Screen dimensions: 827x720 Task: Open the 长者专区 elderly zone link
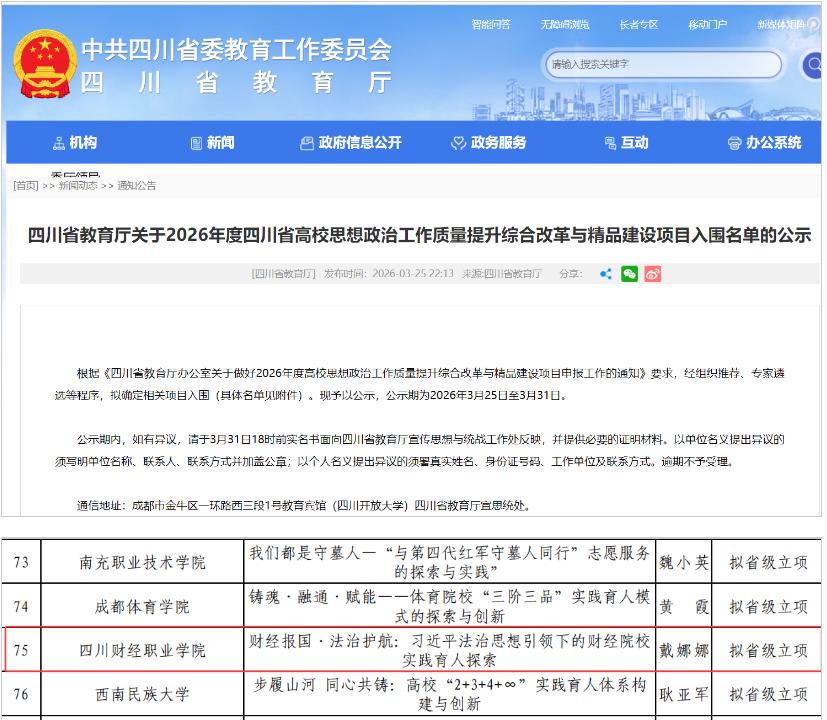[640, 24]
